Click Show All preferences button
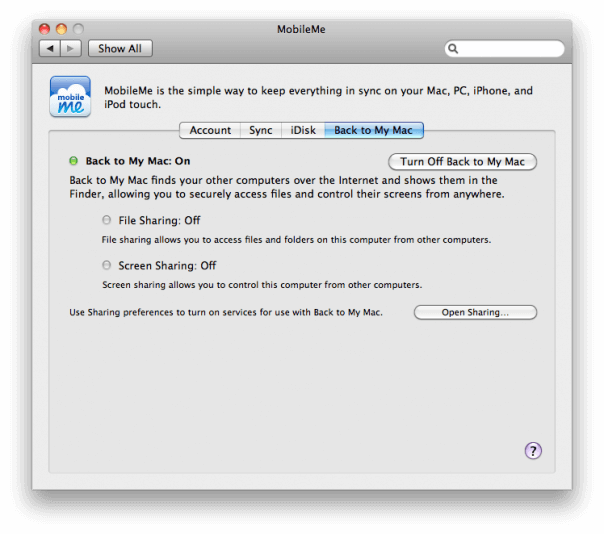 (x=120, y=49)
